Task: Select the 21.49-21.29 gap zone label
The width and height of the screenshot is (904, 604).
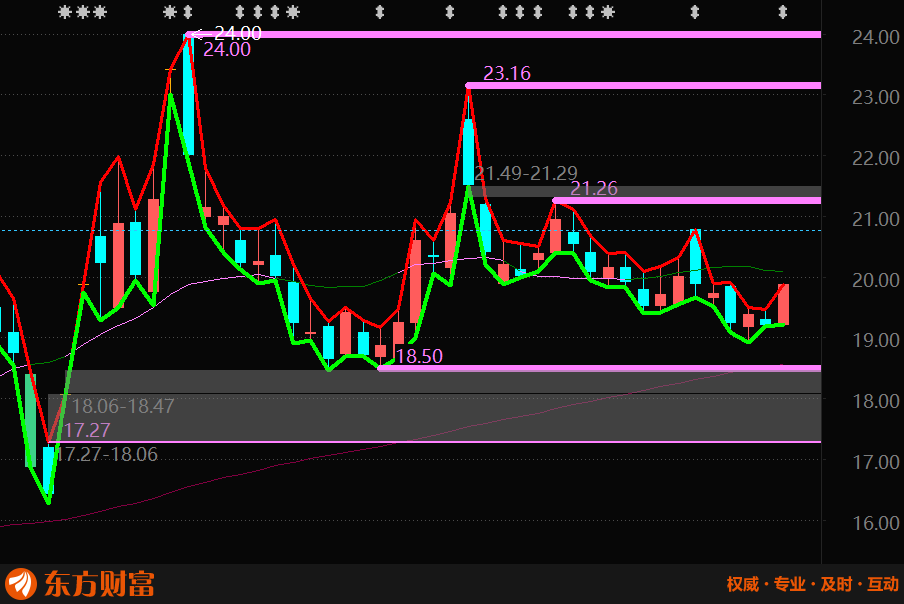Action: pos(526,172)
